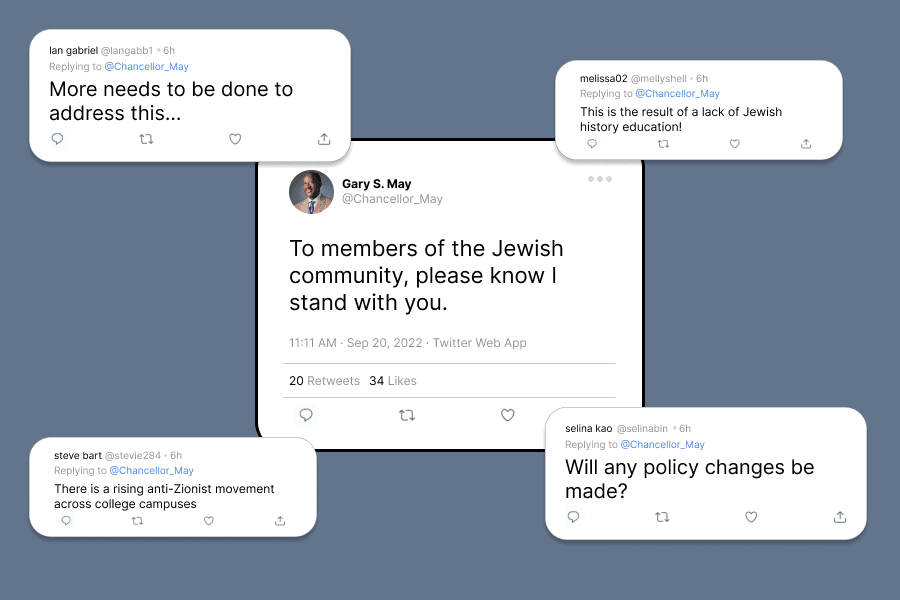This screenshot has width=900, height=600.
Task: Open @Chancellor_May link in selina kao's reply
Action: tap(662, 445)
